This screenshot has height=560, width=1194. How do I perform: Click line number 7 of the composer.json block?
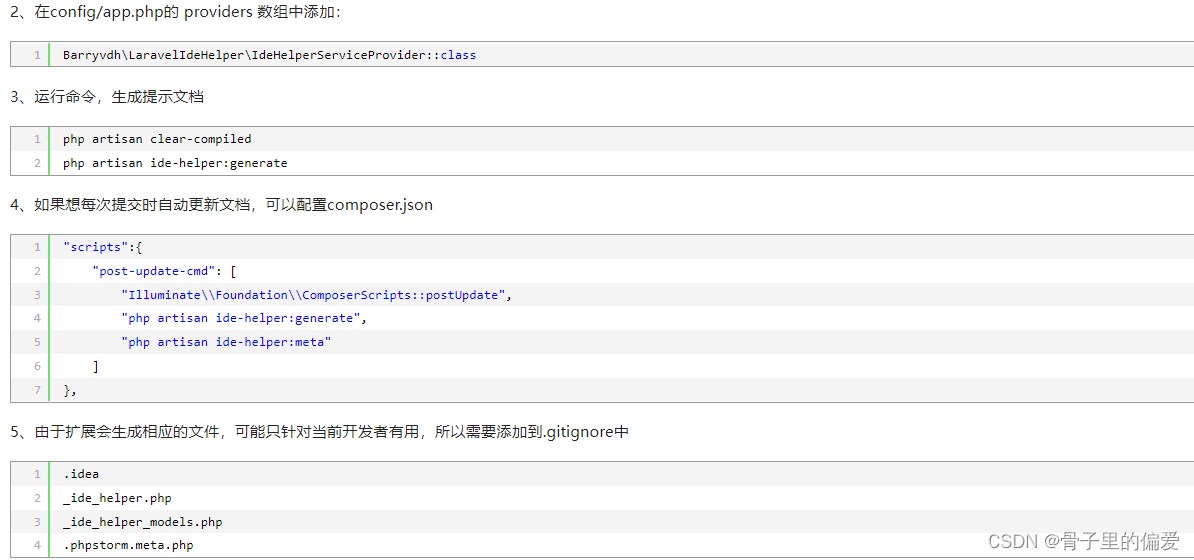[37, 389]
